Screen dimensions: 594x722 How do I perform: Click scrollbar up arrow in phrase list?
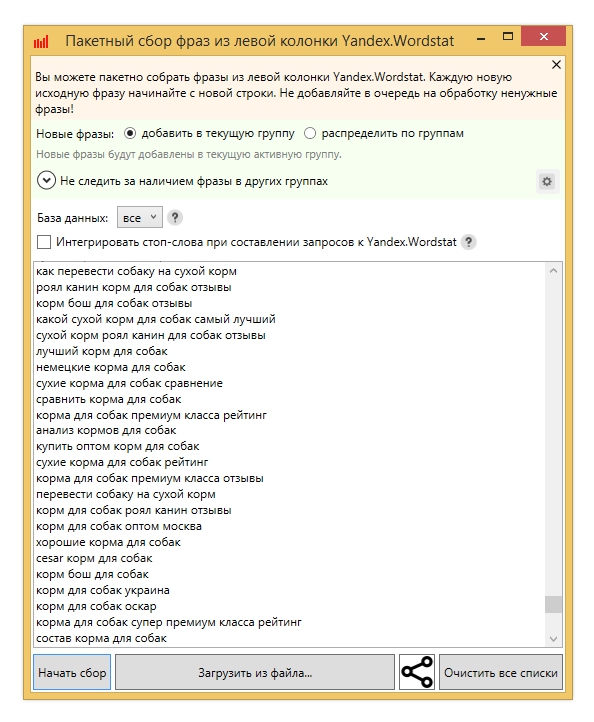[553, 271]
